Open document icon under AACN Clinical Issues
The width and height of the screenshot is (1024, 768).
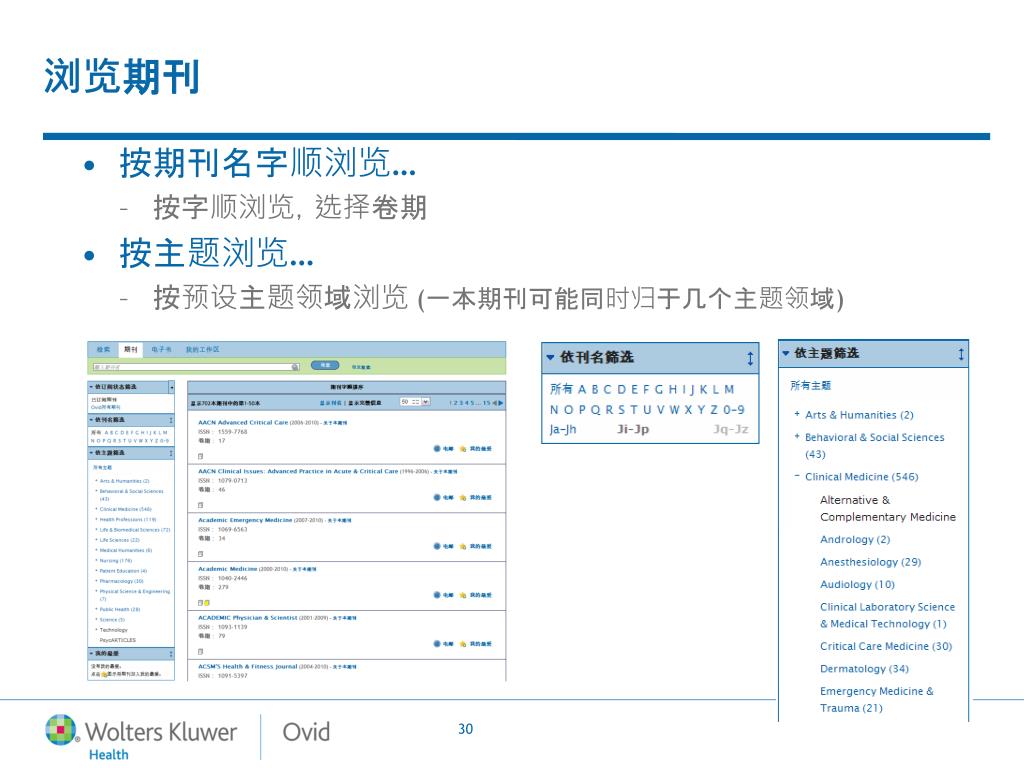point(200,505)
